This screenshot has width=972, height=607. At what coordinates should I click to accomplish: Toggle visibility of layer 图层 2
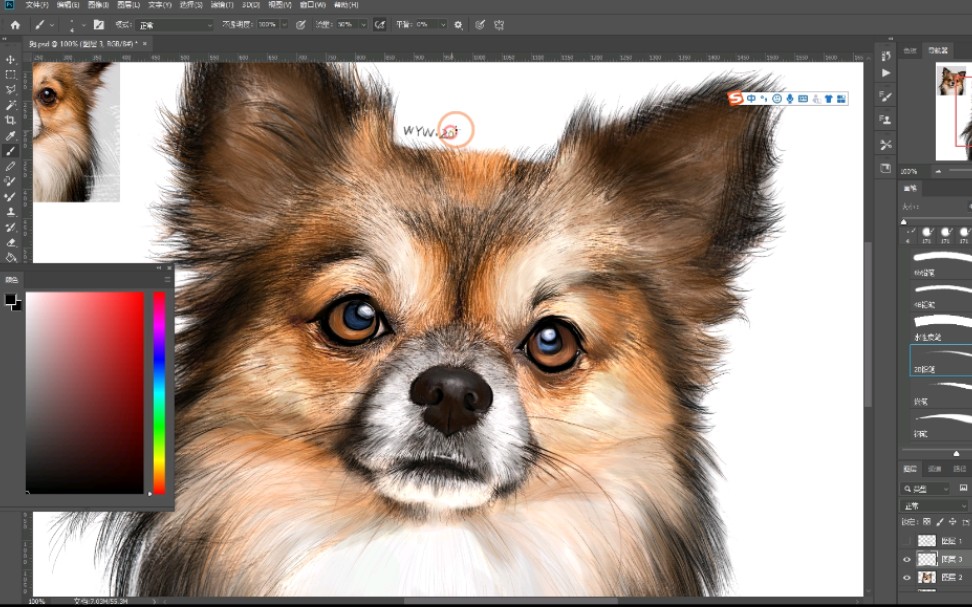coord(907,578)
